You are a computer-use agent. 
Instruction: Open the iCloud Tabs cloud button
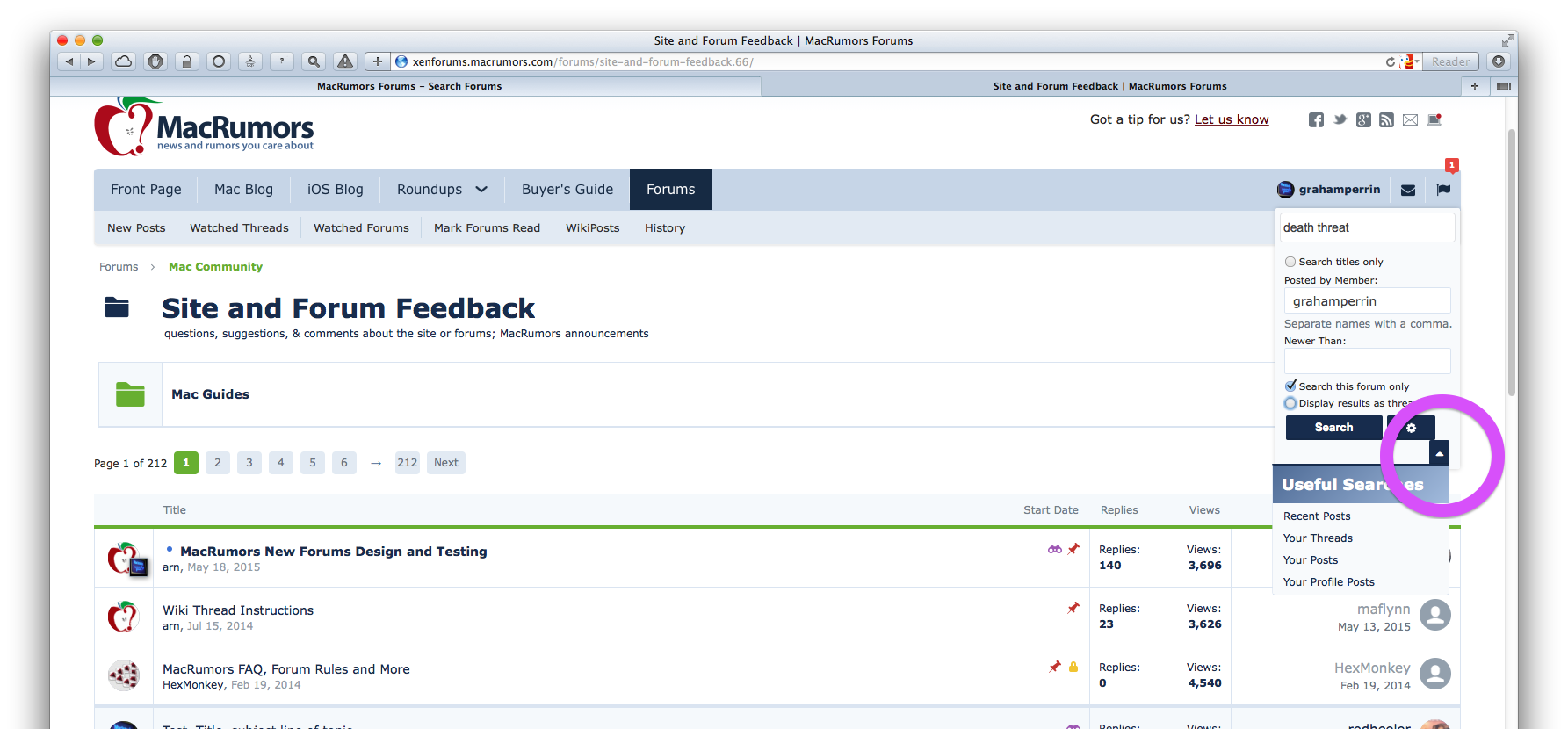pos(124,61)
